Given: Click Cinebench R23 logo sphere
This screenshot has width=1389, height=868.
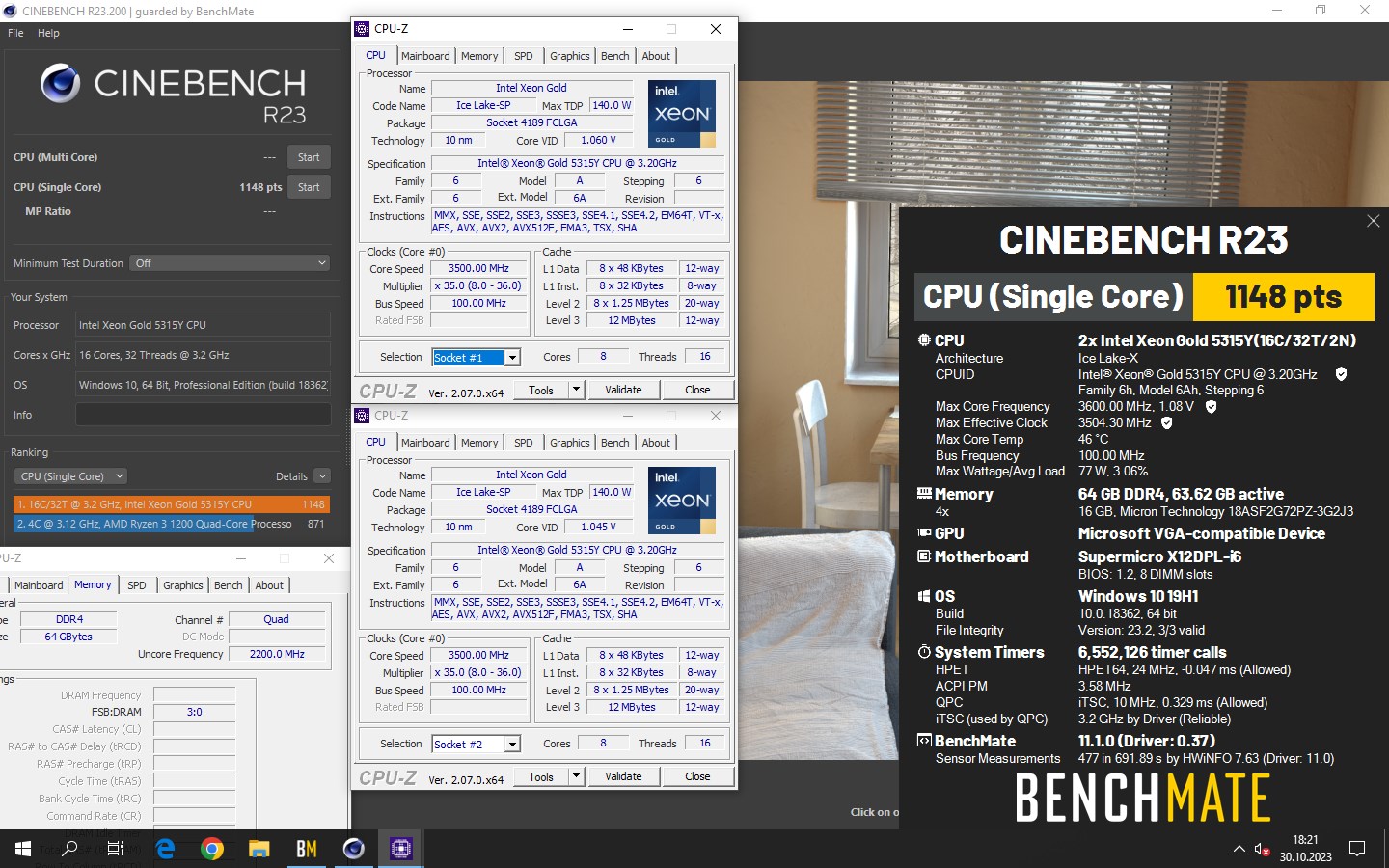Looking at the screenshot, I should [60, 83].
